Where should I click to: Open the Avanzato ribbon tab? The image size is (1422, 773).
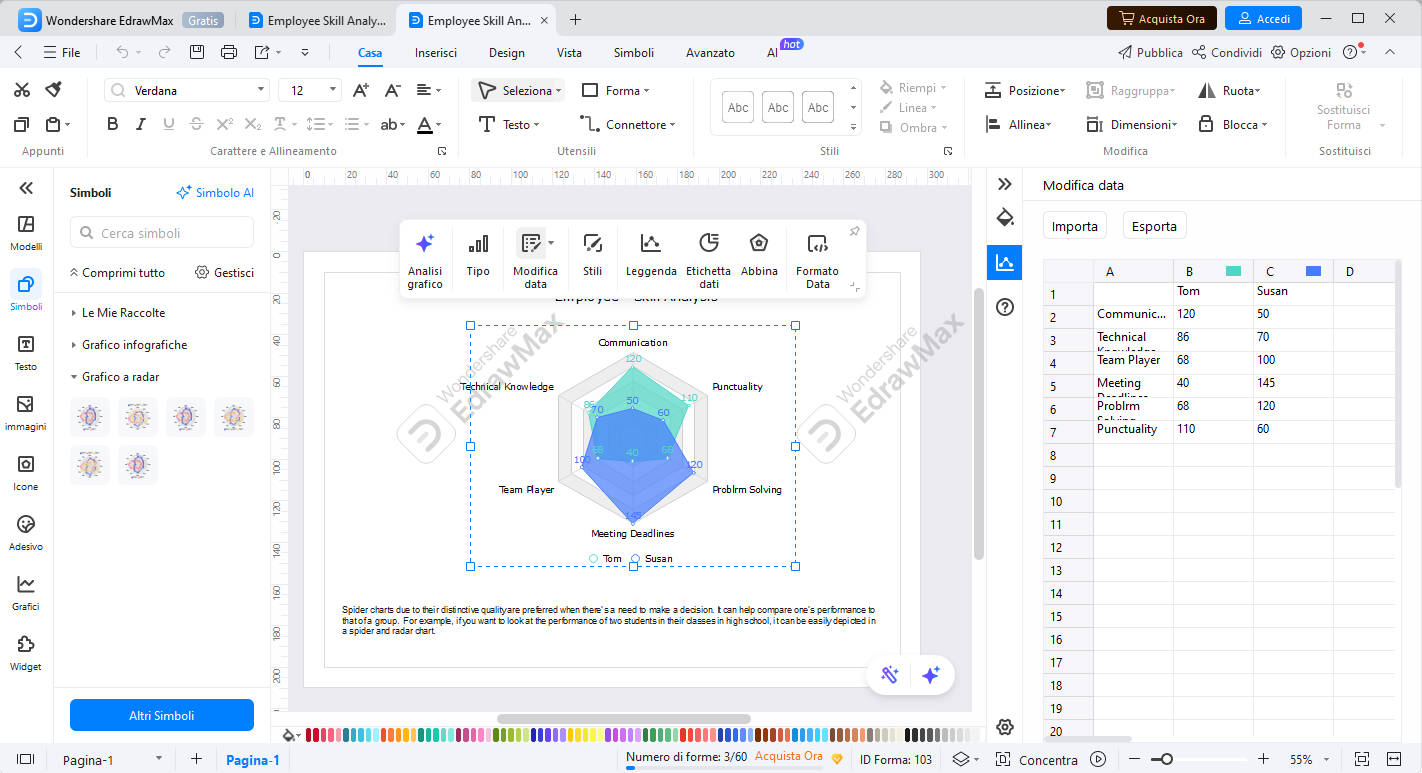[x=710, y=53]
